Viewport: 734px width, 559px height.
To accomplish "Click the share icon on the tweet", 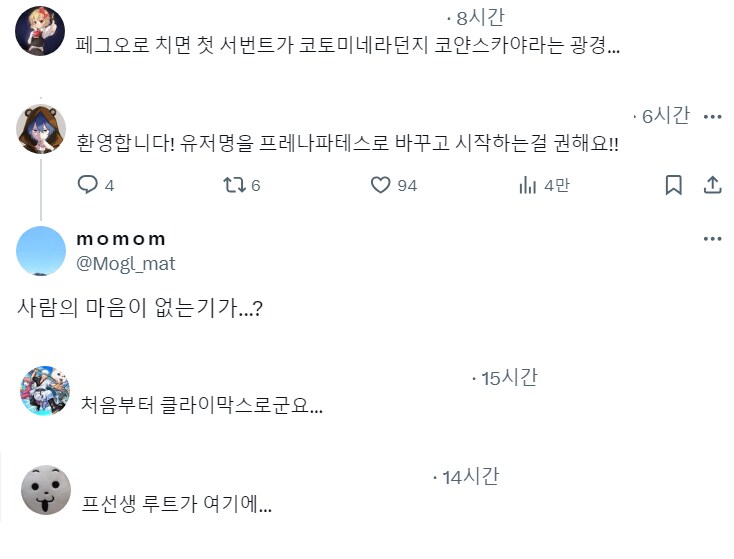I will pos(712,185).
